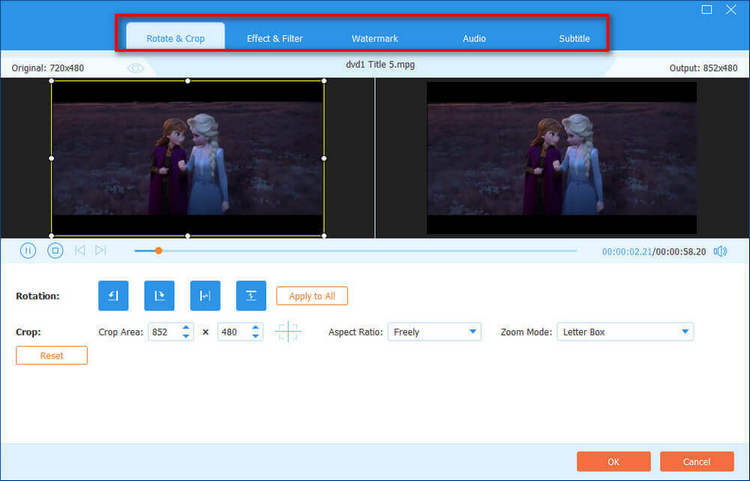This screenshot has height=481, width=750.
Task: Center the crop area with the cross icon
Action: (x=288, y=331)
